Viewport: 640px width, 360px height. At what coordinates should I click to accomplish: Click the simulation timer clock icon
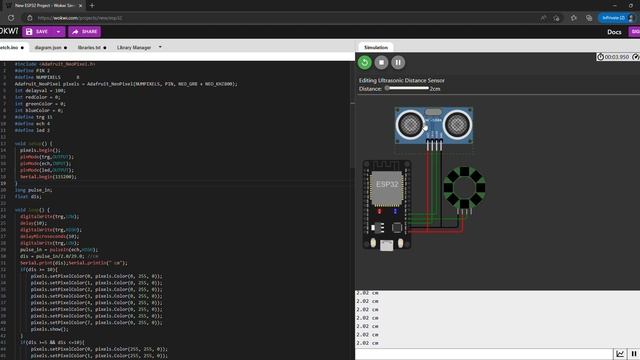point(600,57)
